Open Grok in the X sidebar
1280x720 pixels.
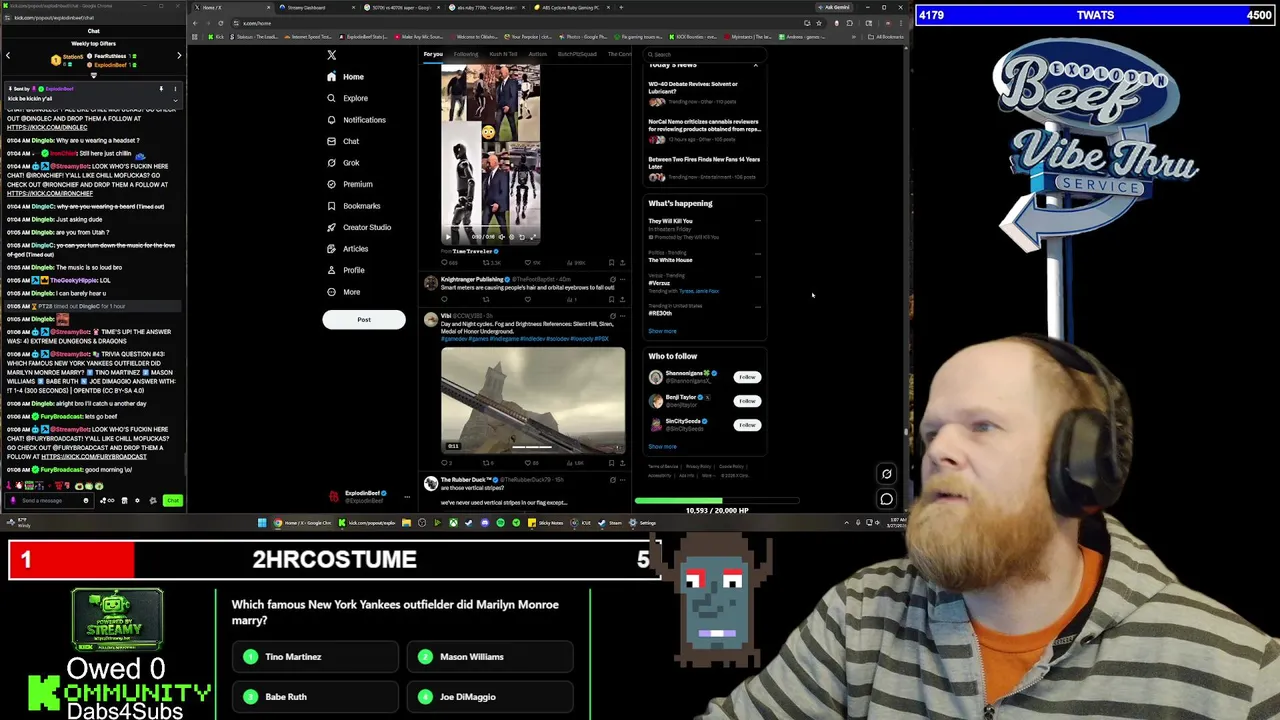(342, 163)
